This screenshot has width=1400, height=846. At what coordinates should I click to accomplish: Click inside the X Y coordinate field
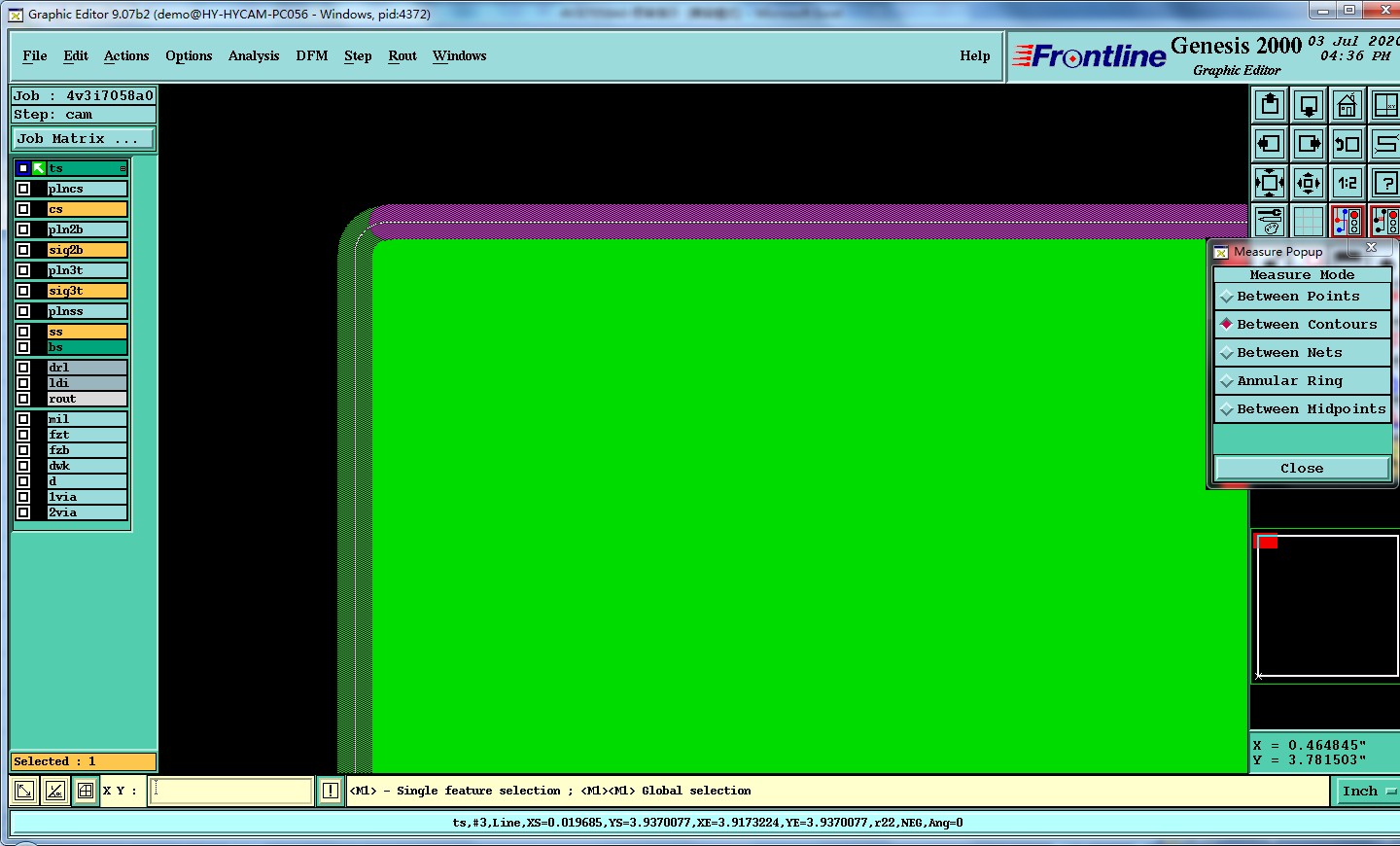click(231, 792)
